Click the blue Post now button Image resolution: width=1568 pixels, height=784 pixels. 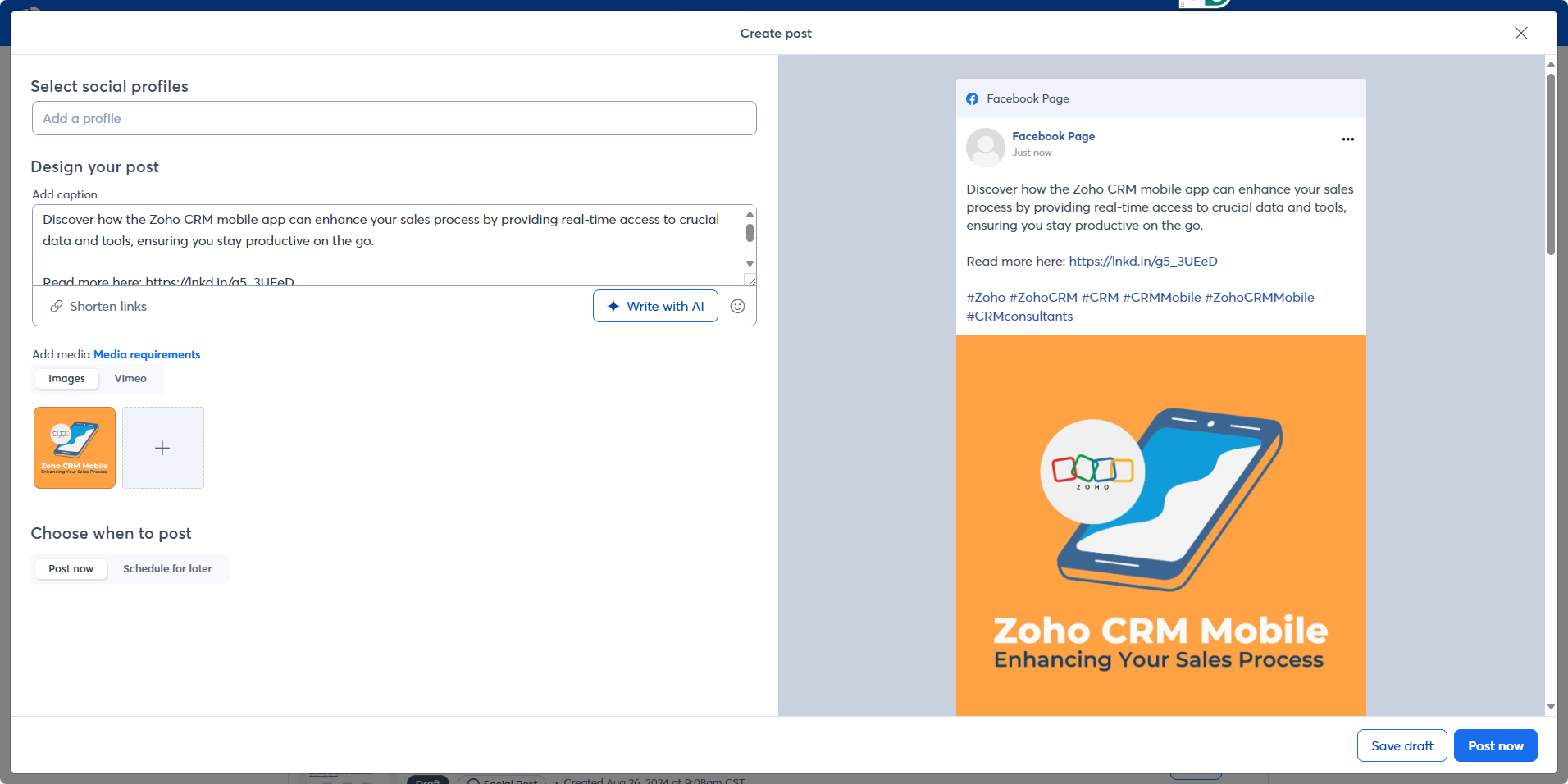point(1495,745)
